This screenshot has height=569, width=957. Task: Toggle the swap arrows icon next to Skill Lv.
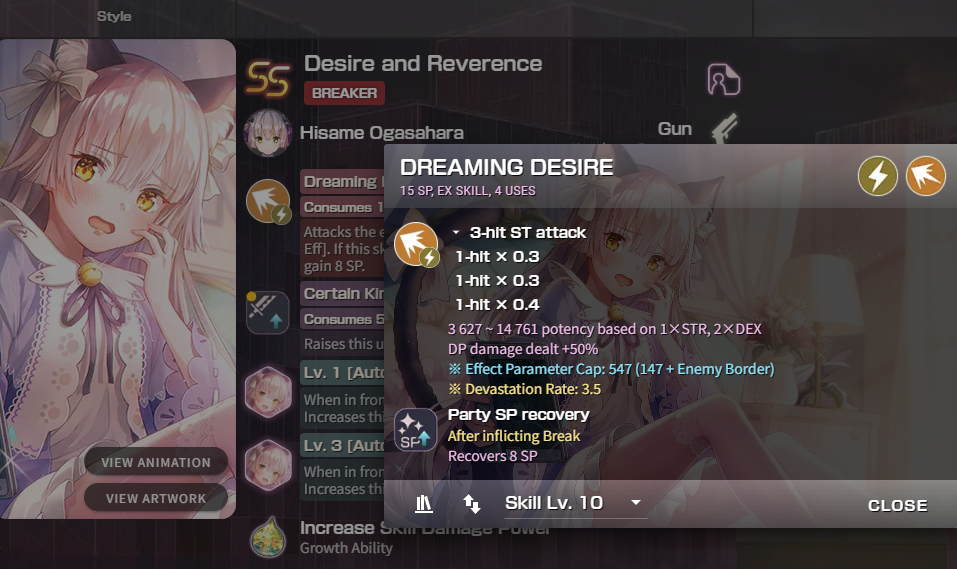pos(472,504)
